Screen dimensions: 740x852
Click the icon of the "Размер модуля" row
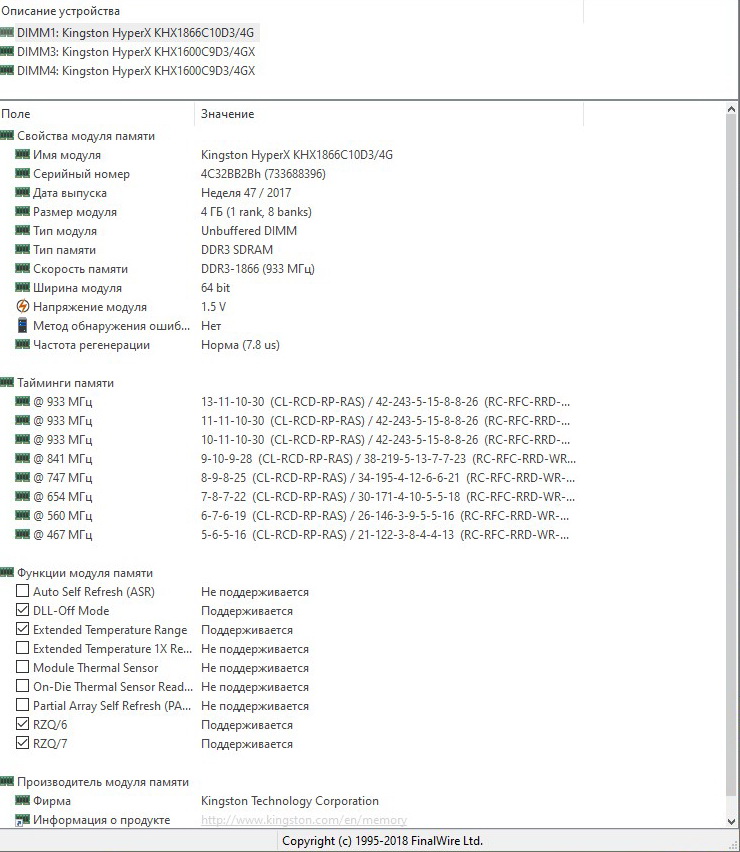point(22,211)
